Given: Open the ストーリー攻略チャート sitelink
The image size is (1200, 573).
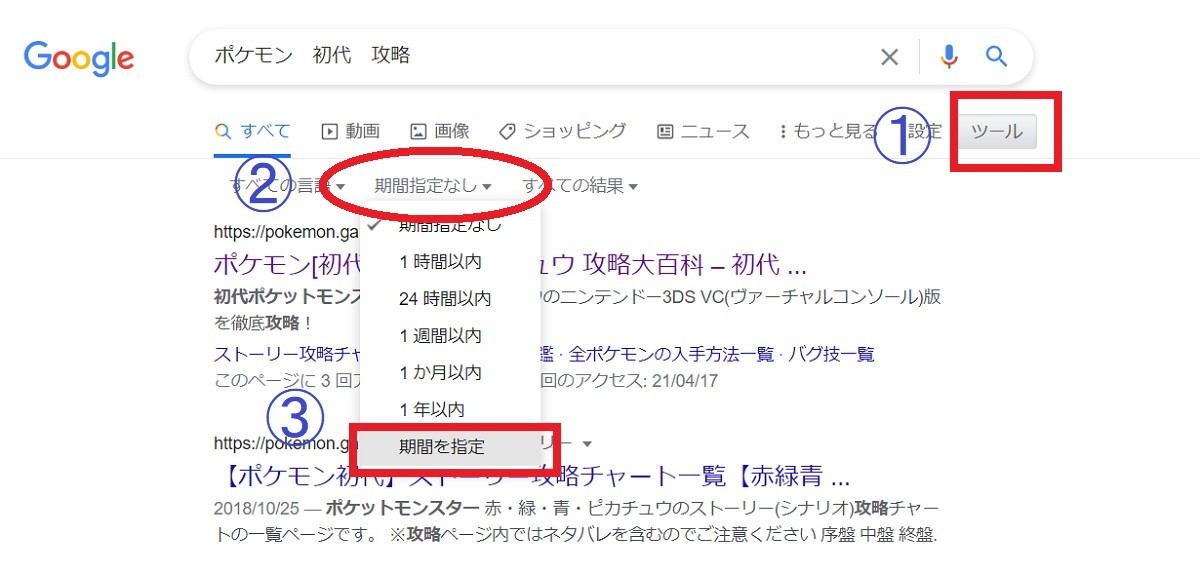Looking at the screenshot, I should click(287, 354).
